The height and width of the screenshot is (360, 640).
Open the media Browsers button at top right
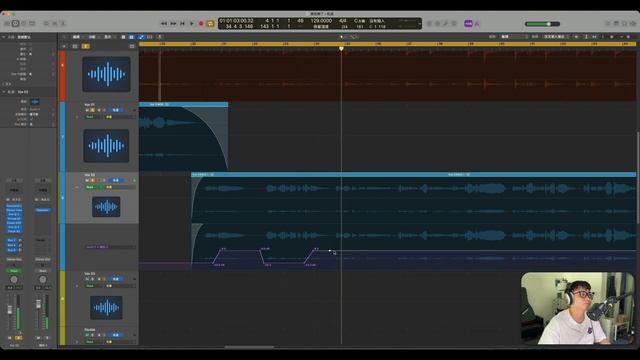pyautogui.click(x=633, y=24)
